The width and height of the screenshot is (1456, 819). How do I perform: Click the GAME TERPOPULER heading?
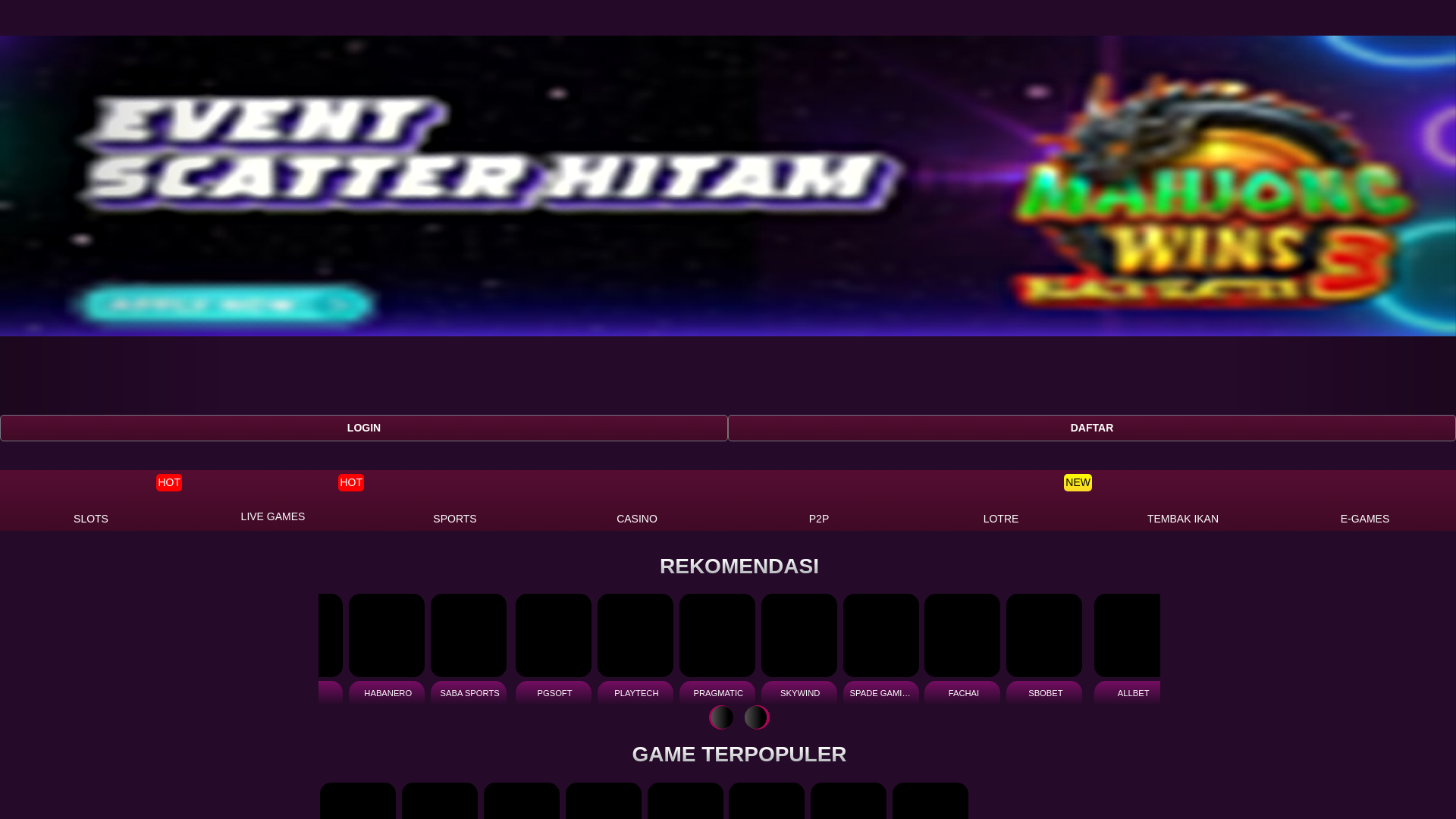(739, 755)
